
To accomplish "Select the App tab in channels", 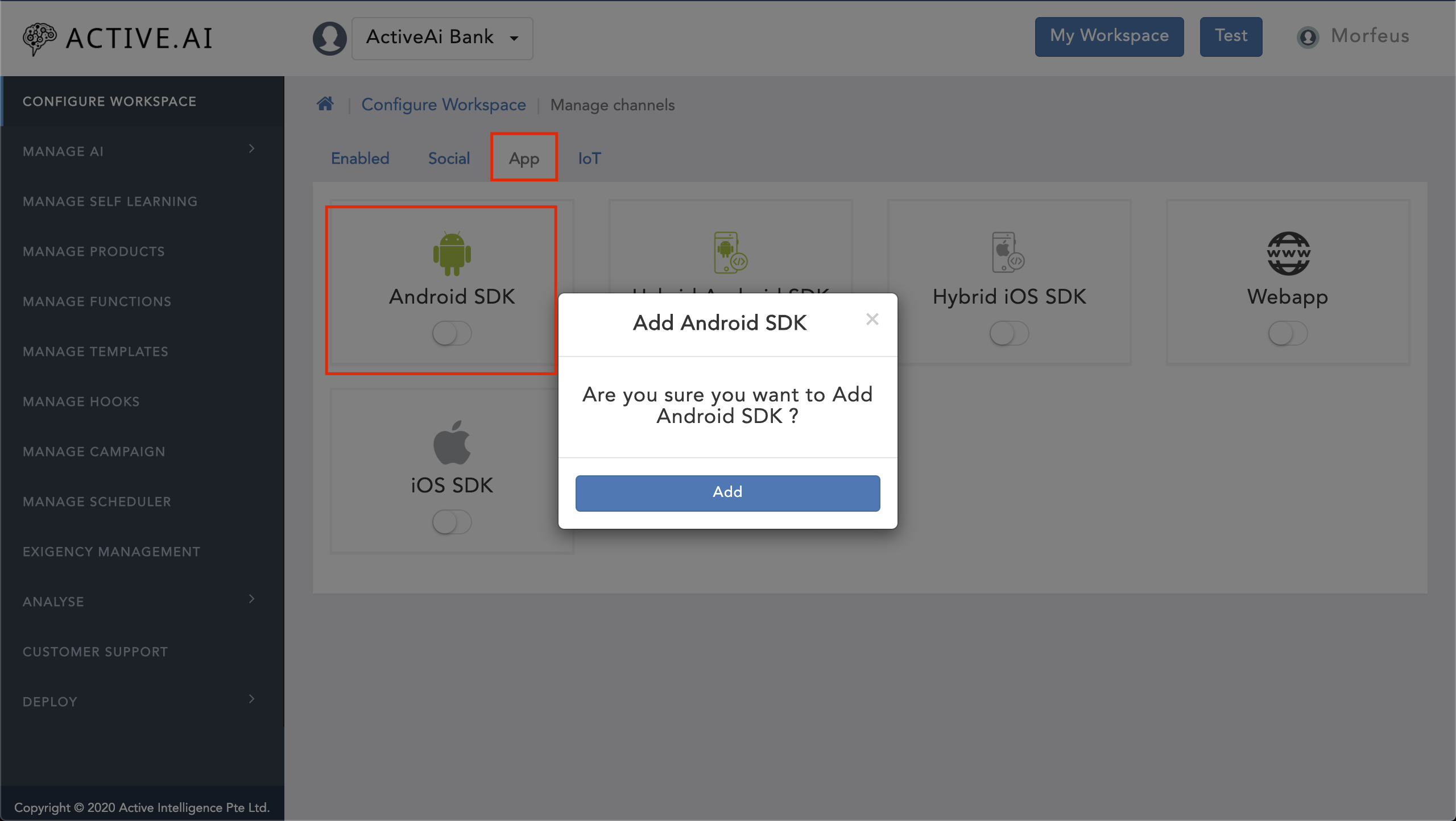I will click(524, 158).
